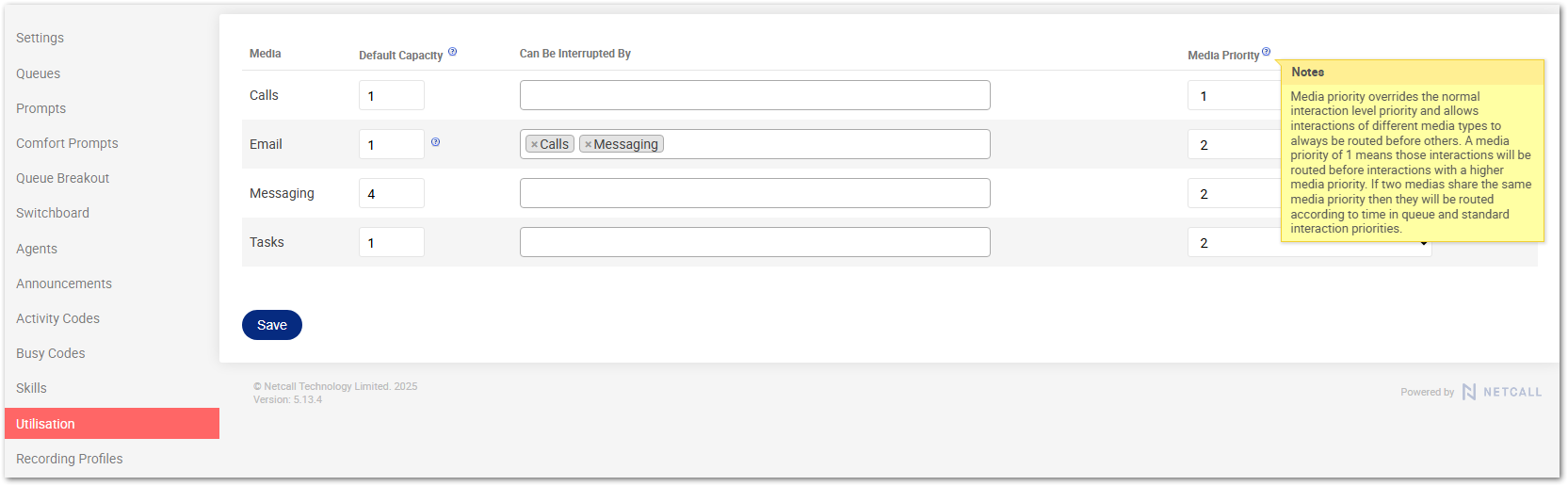Open the Calls media priority dropdown

coord(1234,95)
